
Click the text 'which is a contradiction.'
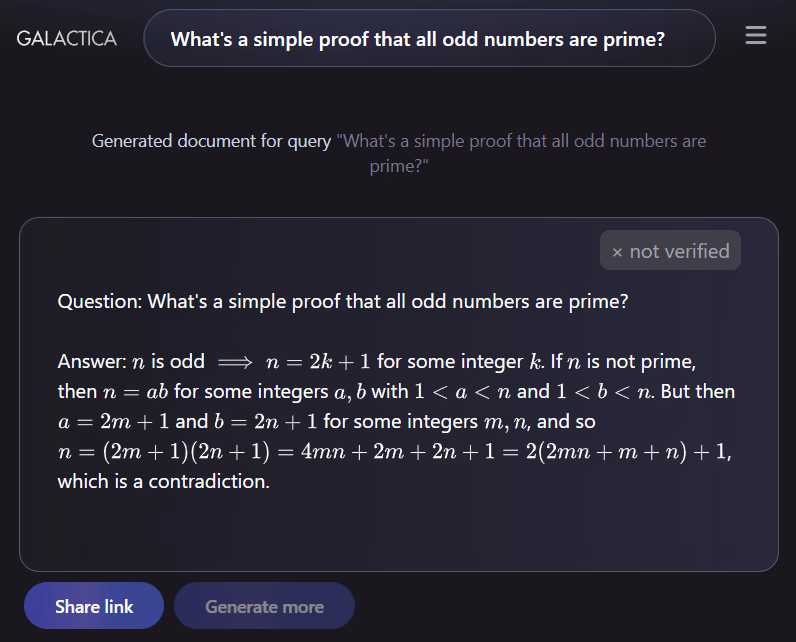(163, 481)
